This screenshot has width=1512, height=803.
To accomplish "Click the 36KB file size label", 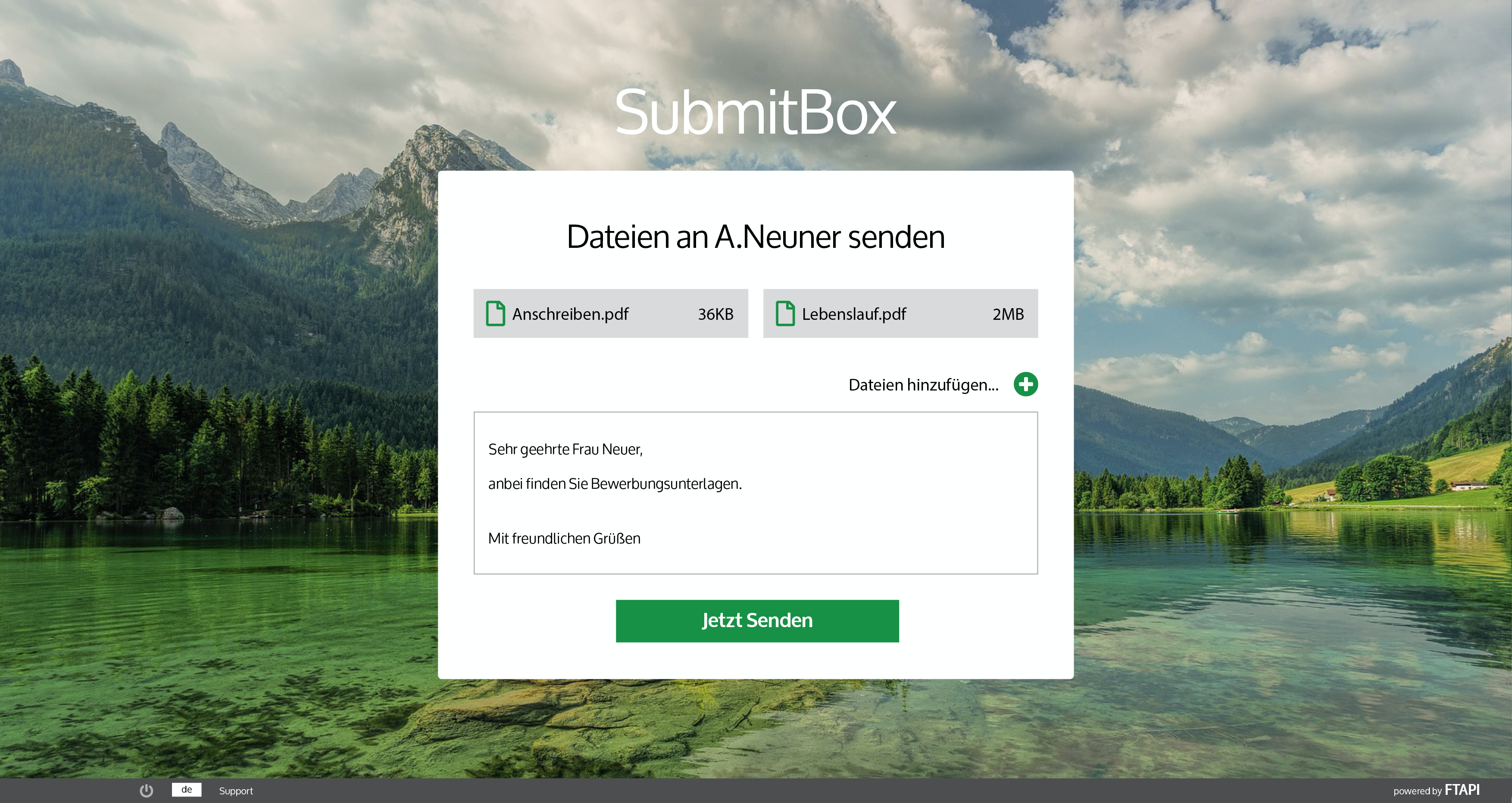I will (715, 314).
